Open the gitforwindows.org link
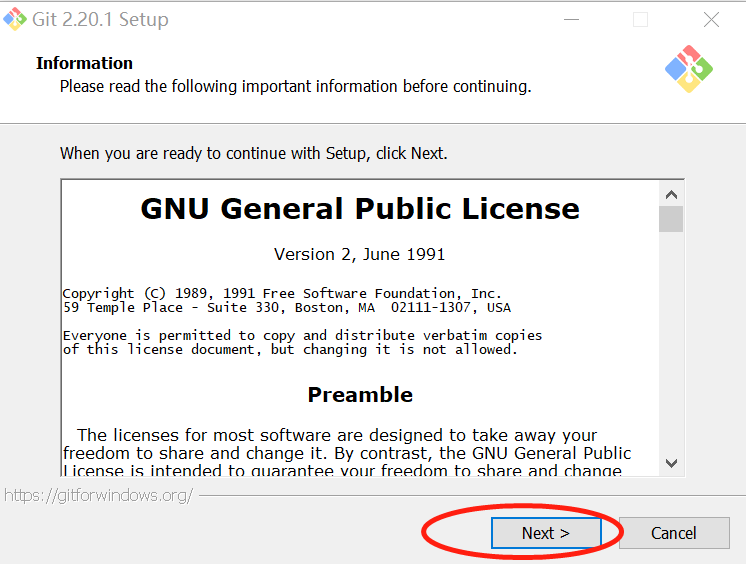 tap(98, 495)
